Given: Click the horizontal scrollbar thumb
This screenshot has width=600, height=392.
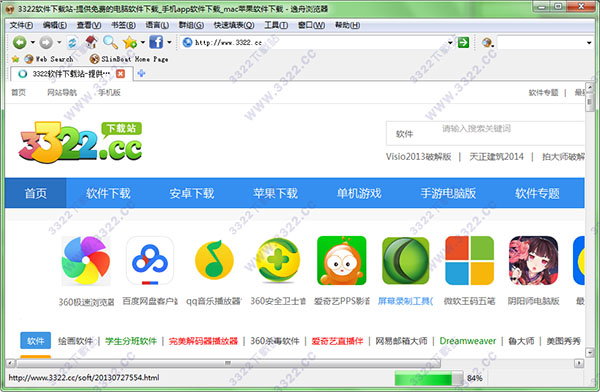Looking at the screenshot, I should (x=228, y=363).
